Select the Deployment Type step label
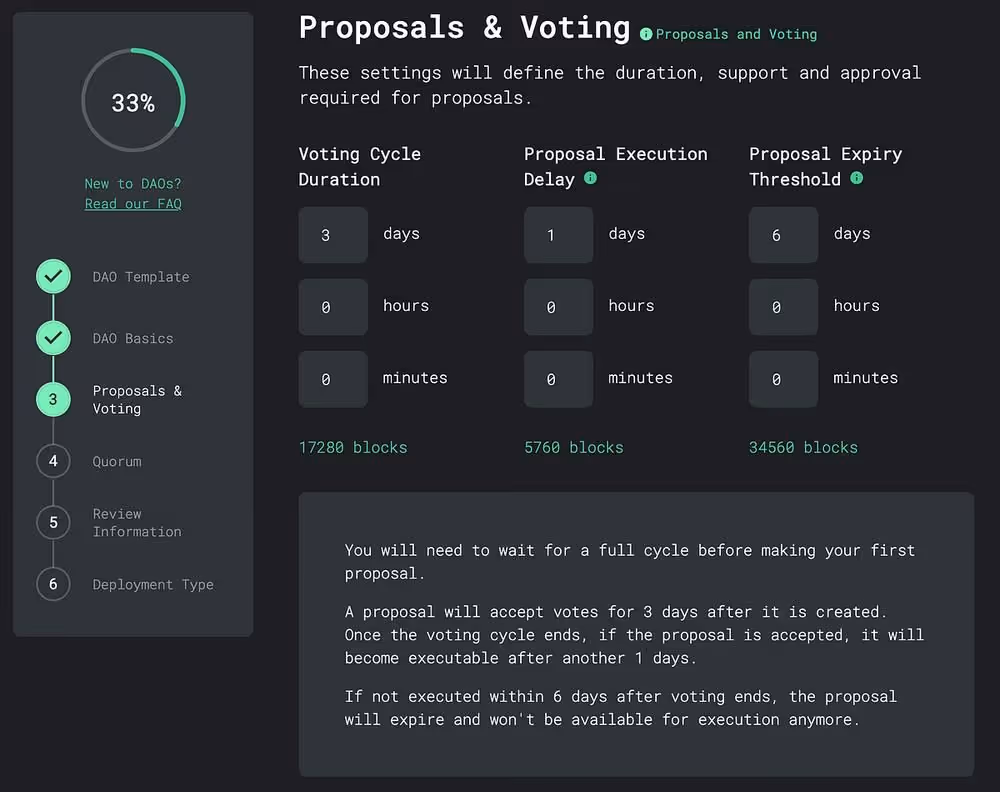Screen dimensions: 1000x792 152,584
